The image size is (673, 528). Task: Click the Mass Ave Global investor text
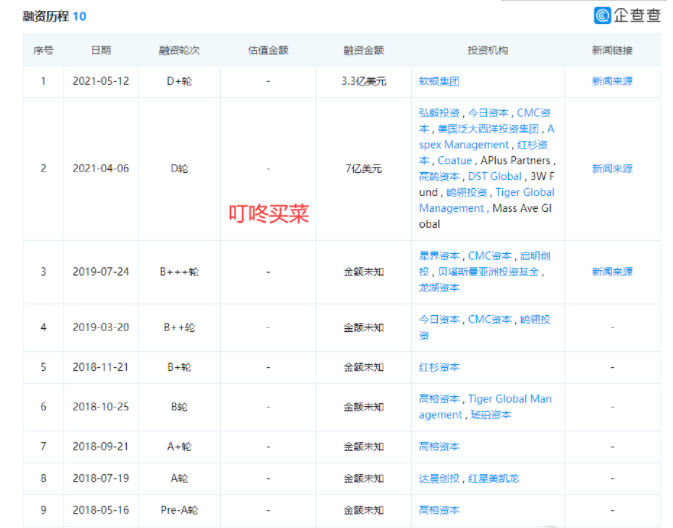click(x=485, y=216)
